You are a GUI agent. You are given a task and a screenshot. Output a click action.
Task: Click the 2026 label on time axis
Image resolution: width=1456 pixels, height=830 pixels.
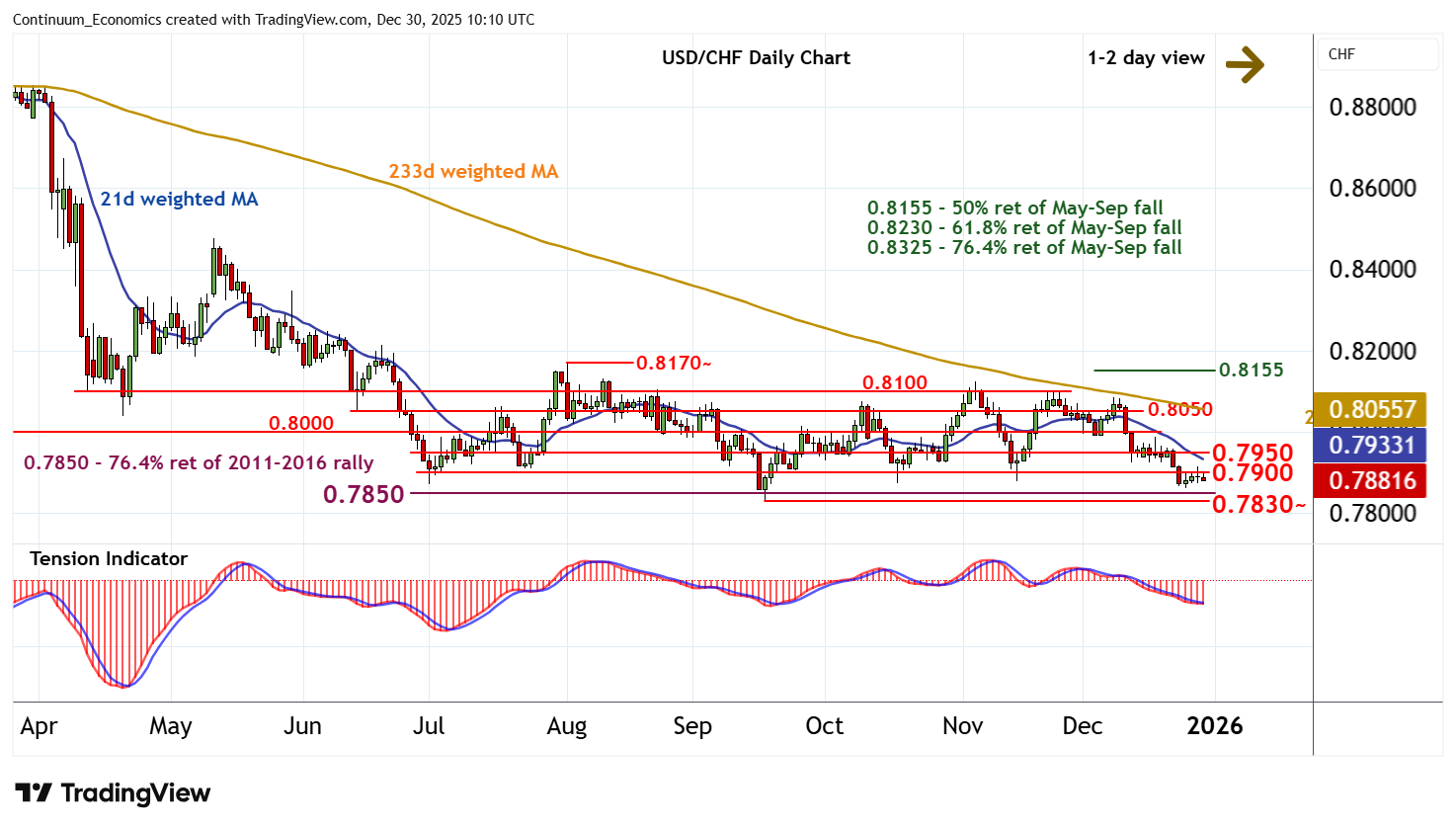pyautogui.click(x=1214, y=726)
